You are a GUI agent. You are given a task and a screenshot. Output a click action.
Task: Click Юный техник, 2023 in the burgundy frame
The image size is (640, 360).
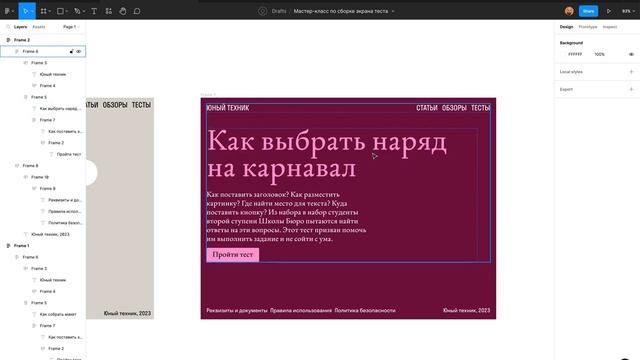click(x=467, y=311)
